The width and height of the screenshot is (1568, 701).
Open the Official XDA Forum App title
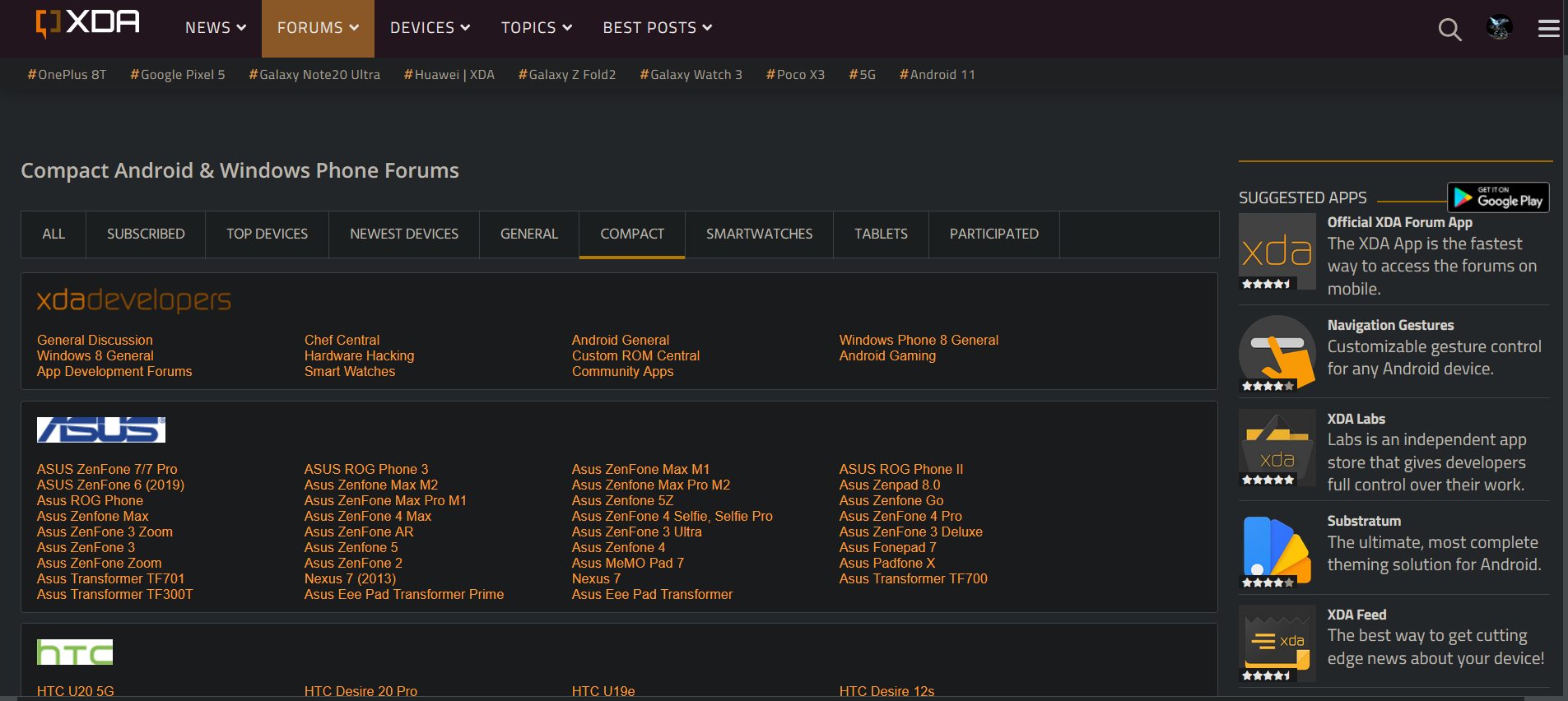coord(1400,222)
